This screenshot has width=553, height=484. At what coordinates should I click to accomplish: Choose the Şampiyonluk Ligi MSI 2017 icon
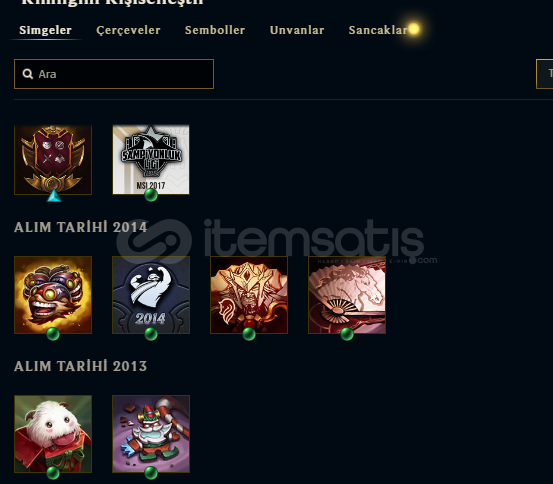click(151, 159)
